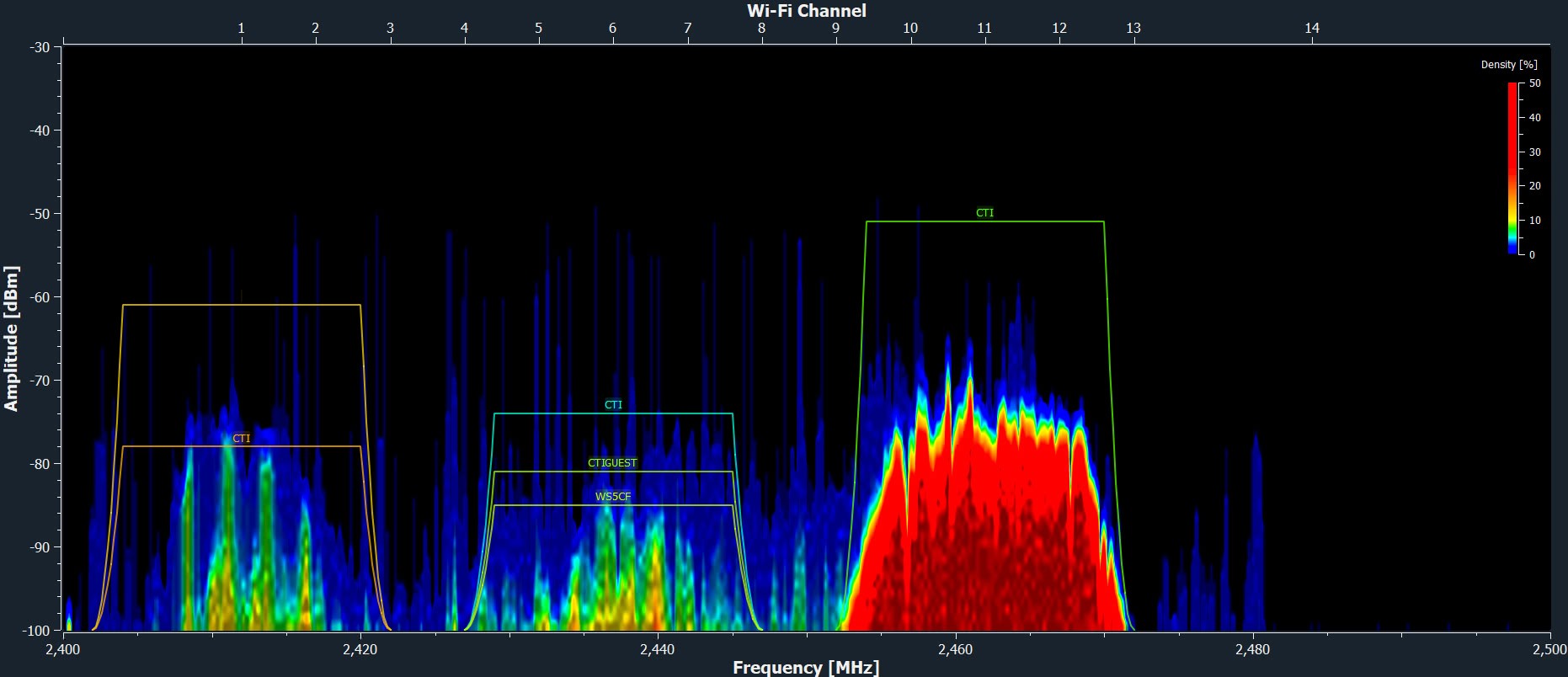Click Wi-Fi channel 14 tick label
The height and width of the screenshot is (677, 1568).
[1312, 28]
